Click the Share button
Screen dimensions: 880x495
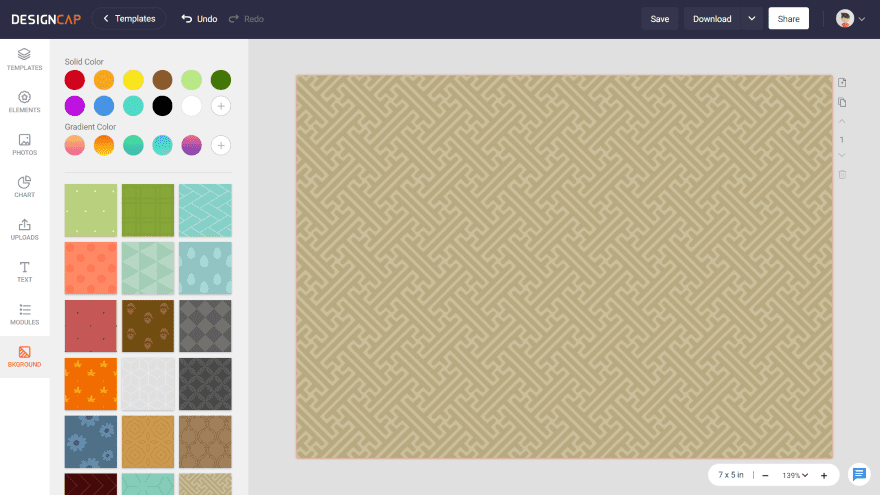788,19
